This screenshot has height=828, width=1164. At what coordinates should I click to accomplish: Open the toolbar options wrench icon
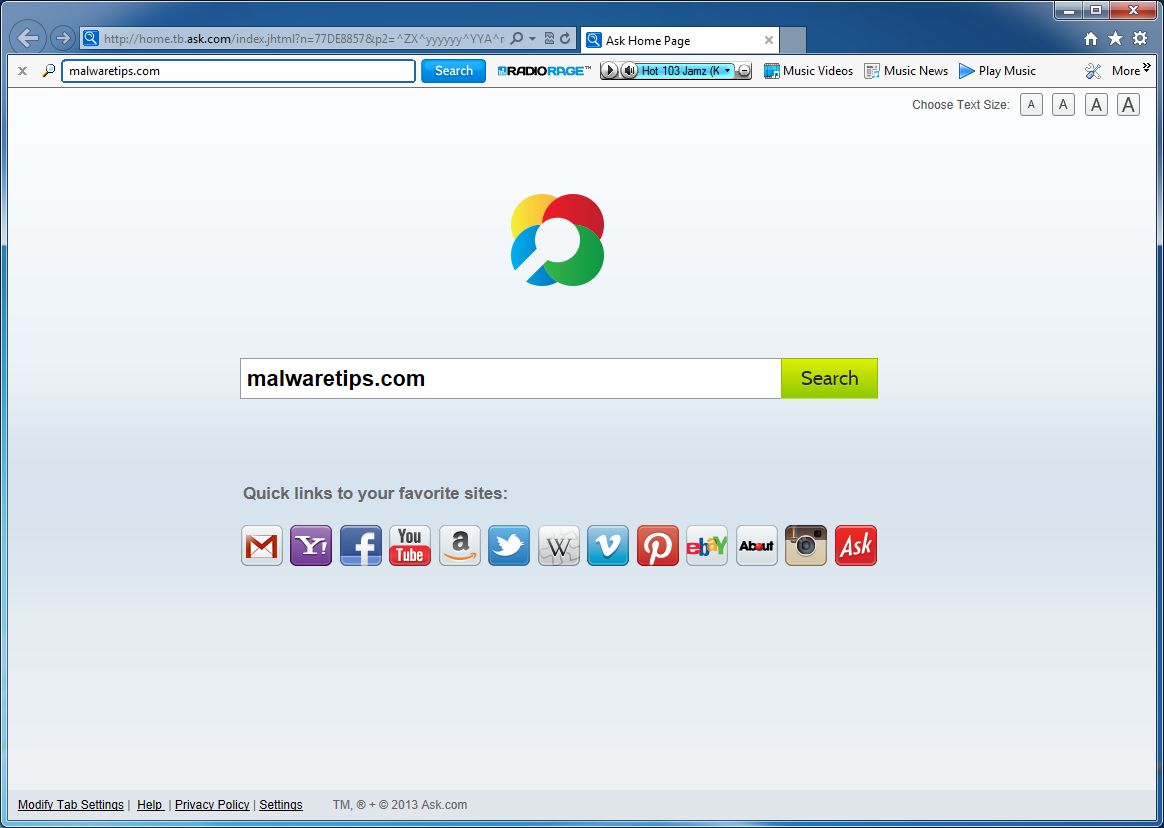[x=1093, y=71]
